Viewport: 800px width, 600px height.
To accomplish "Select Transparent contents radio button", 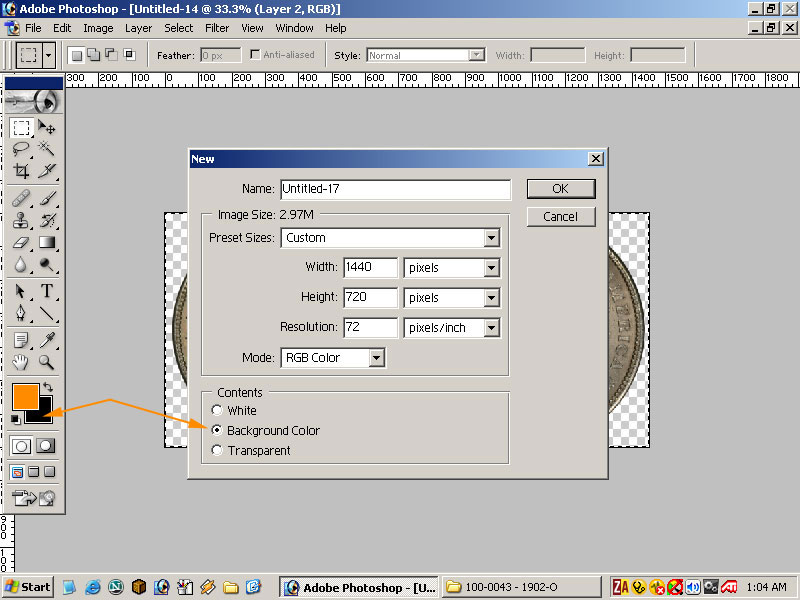I will pos(217,451).
